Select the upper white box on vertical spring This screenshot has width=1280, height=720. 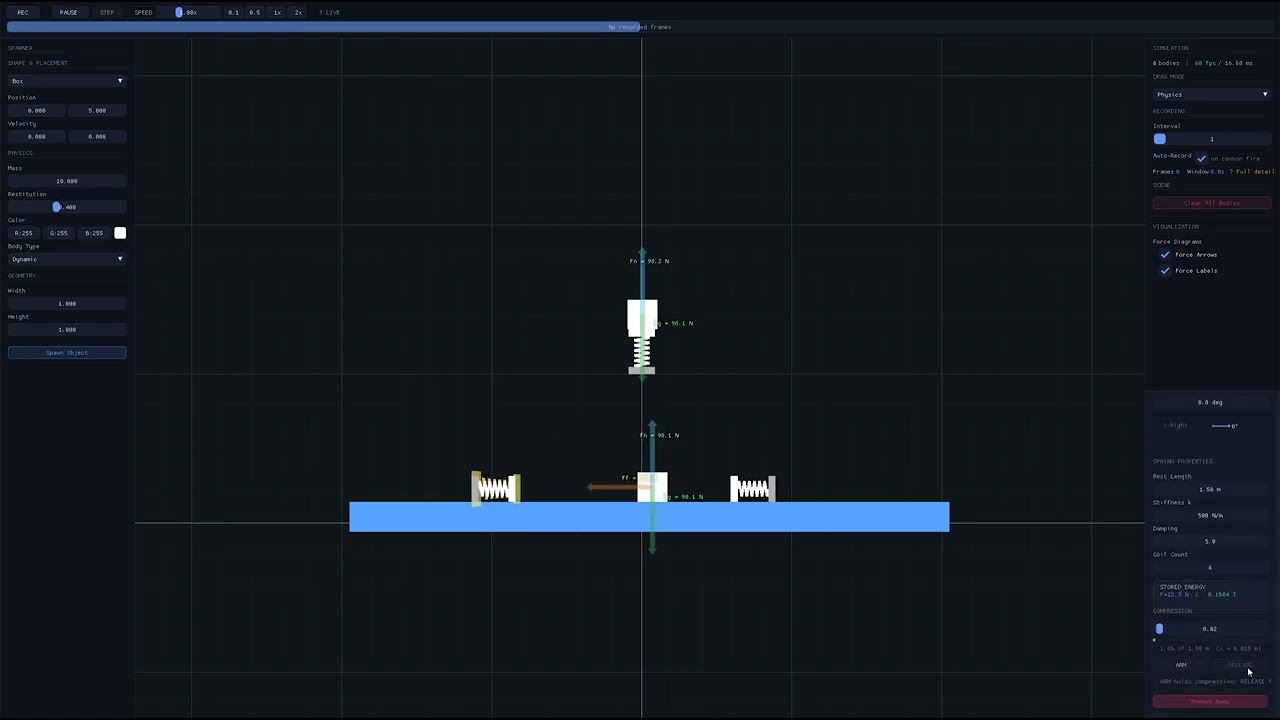(x=642, y=317)
